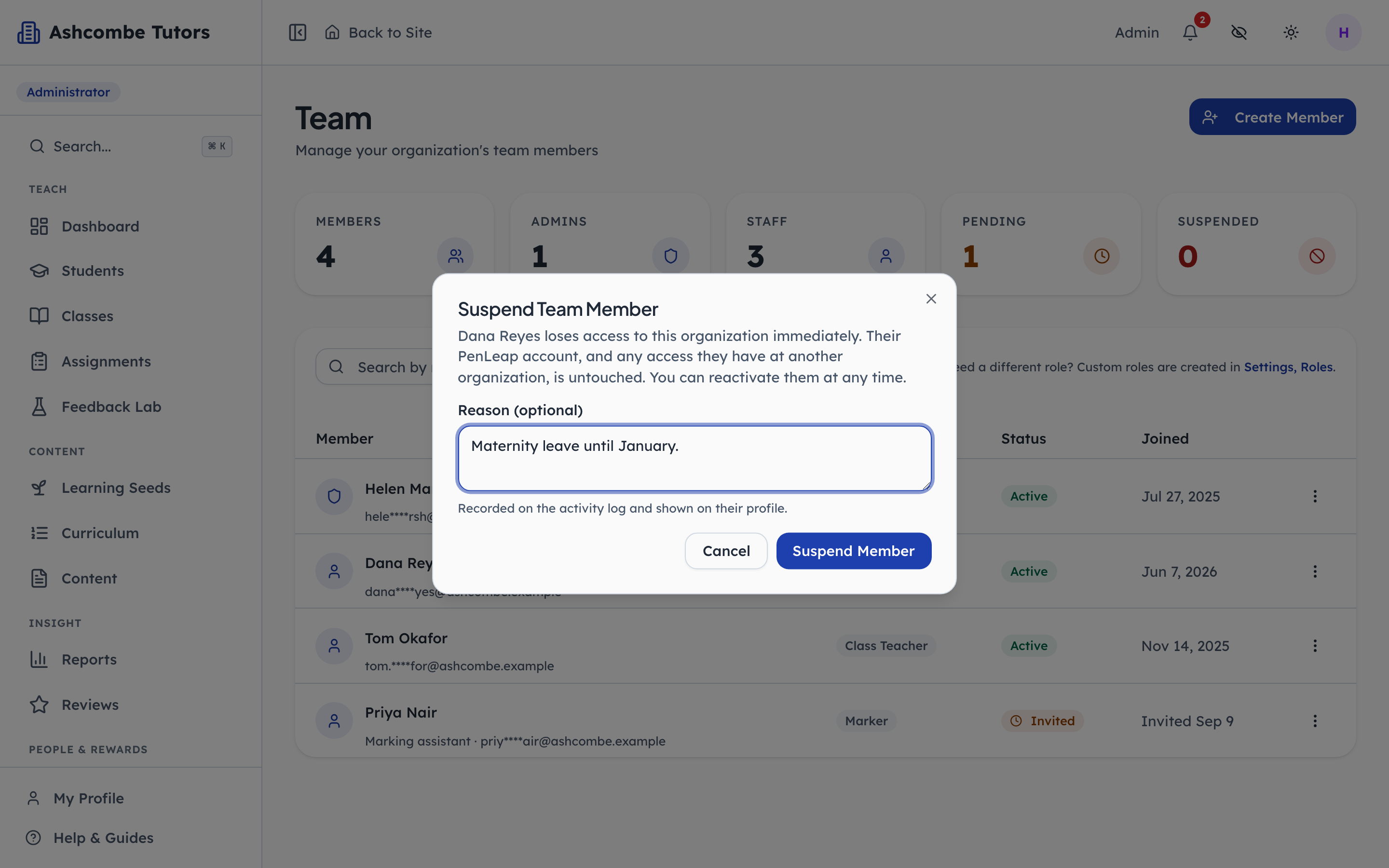
Task: Follow the Settings, Roles link
Action: (x=1288, y=367)
